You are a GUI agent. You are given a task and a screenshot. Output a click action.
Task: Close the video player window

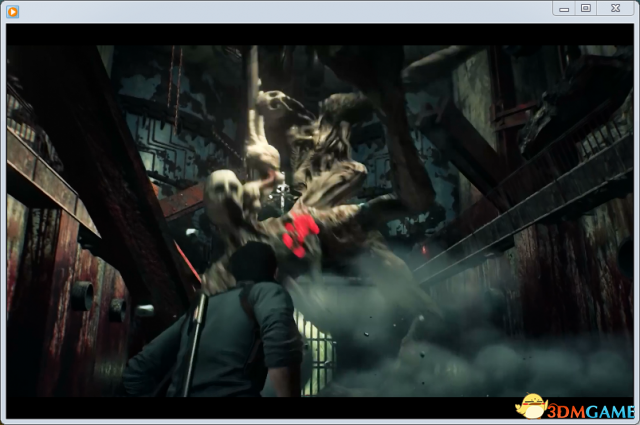(x=616, y=9)
